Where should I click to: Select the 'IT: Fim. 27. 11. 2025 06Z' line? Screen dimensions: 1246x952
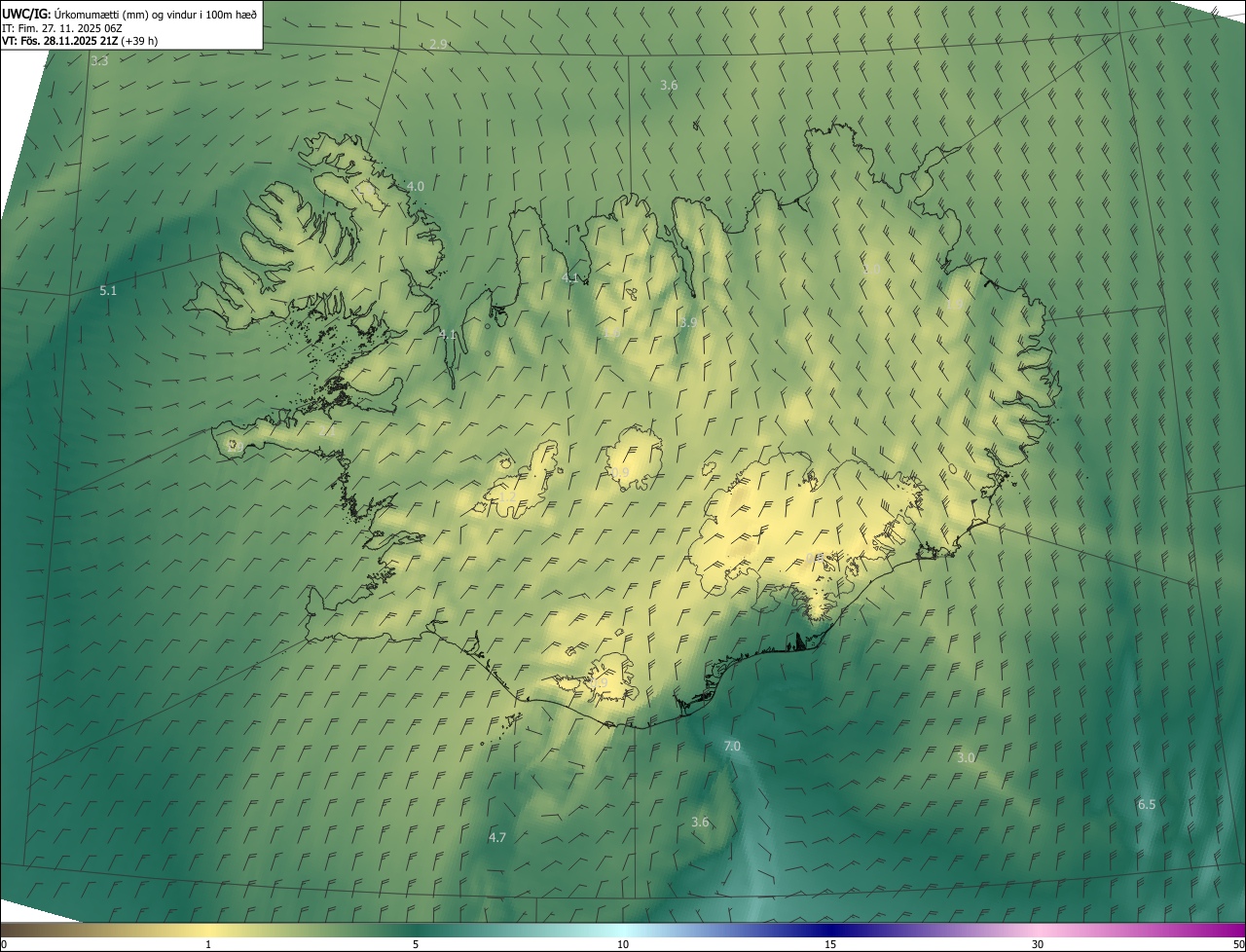(62, 27)
